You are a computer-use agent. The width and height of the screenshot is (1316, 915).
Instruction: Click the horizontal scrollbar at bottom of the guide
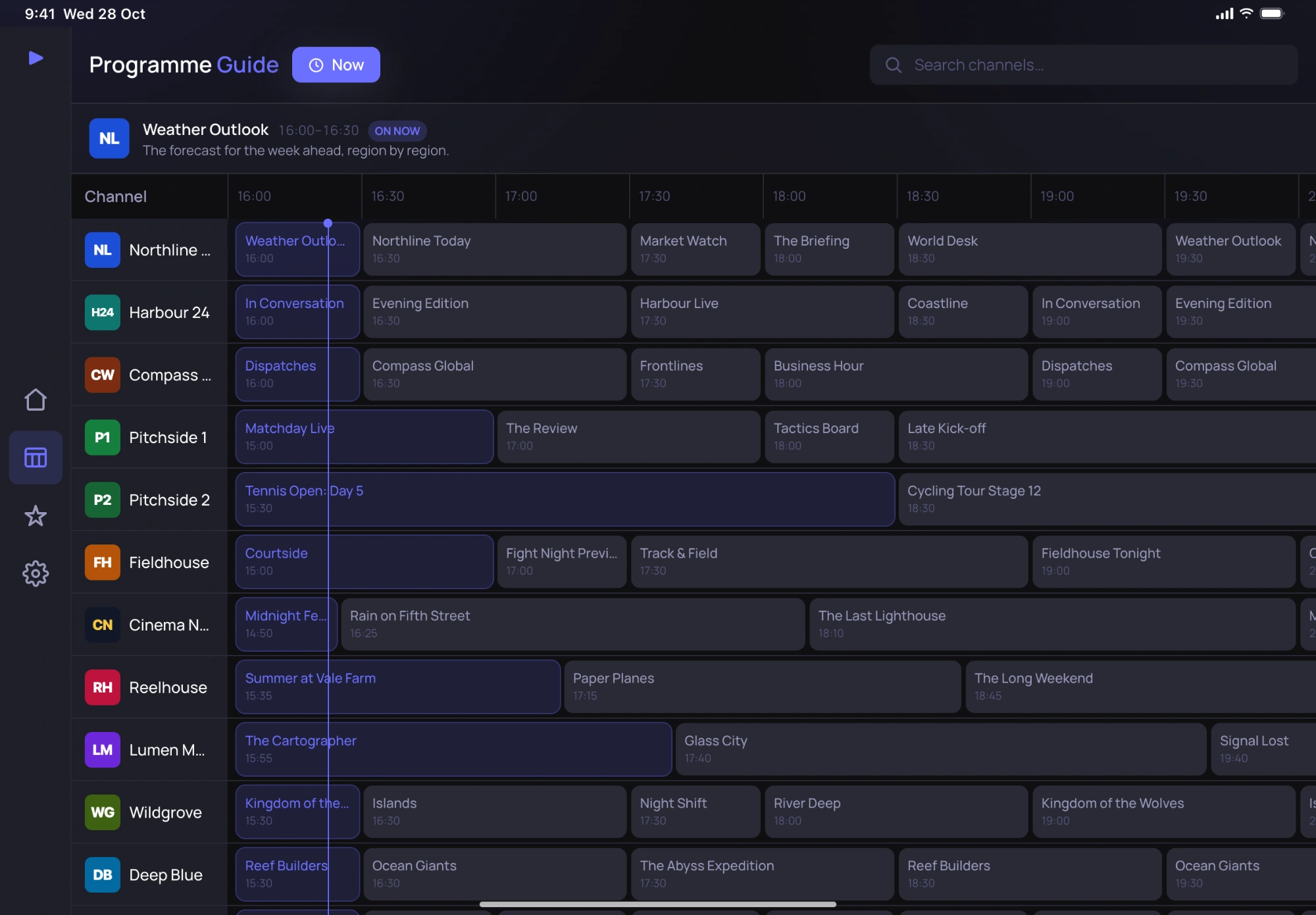pos(658,904)
